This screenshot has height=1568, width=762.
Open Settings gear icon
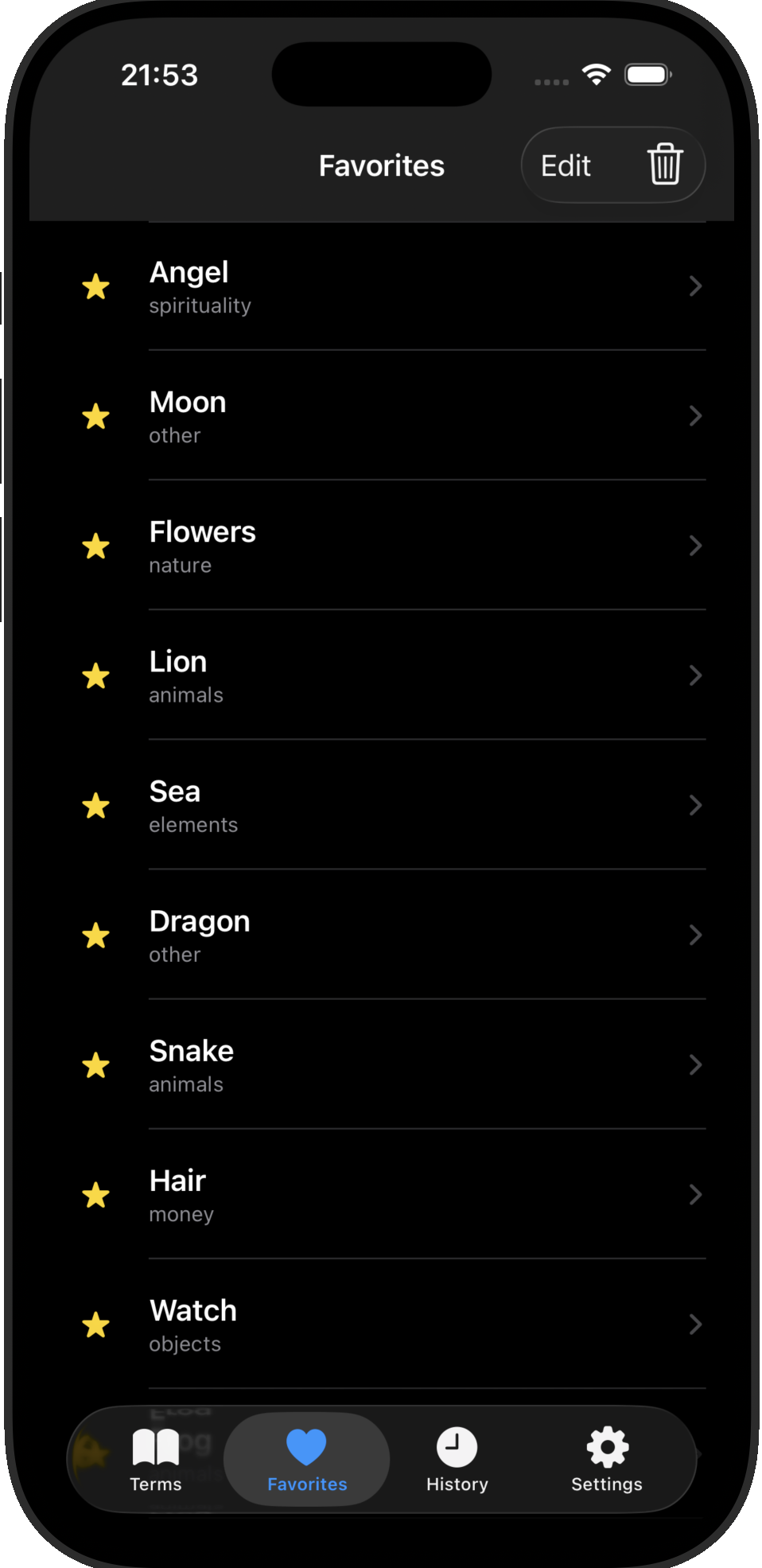pyautogui.click(x=607, y=1447)
